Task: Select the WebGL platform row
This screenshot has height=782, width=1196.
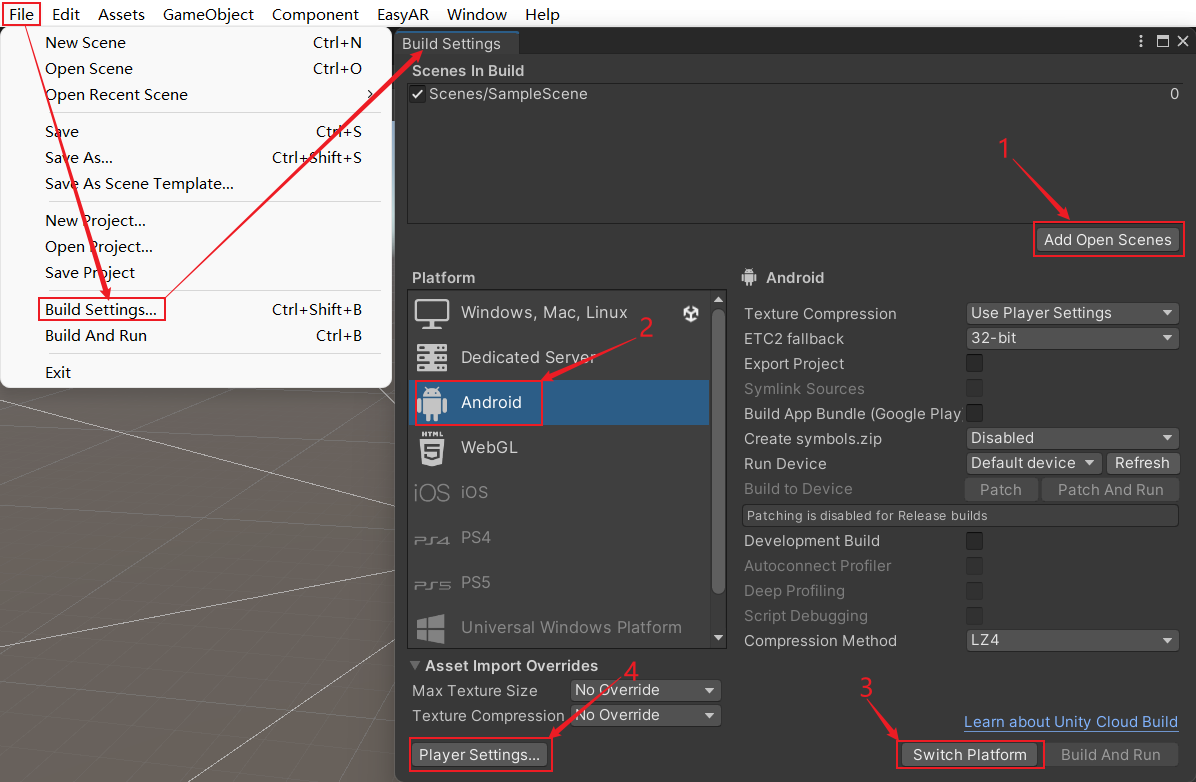Action: coord(560,448)
